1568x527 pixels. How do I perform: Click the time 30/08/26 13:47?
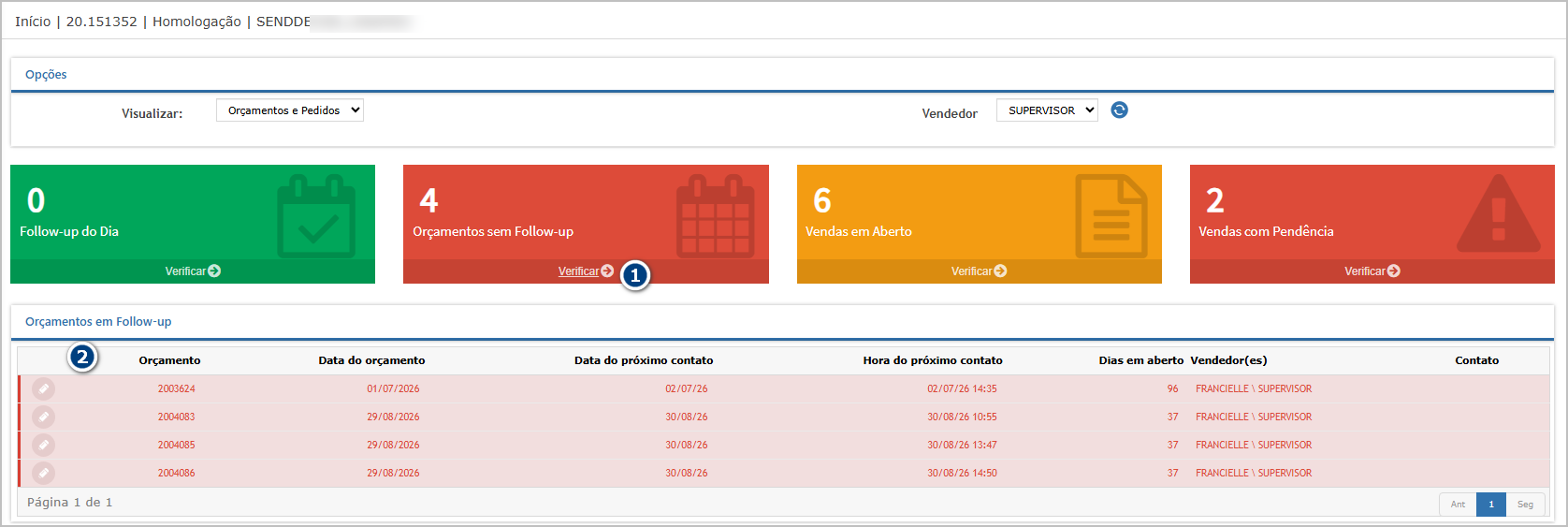962,445
